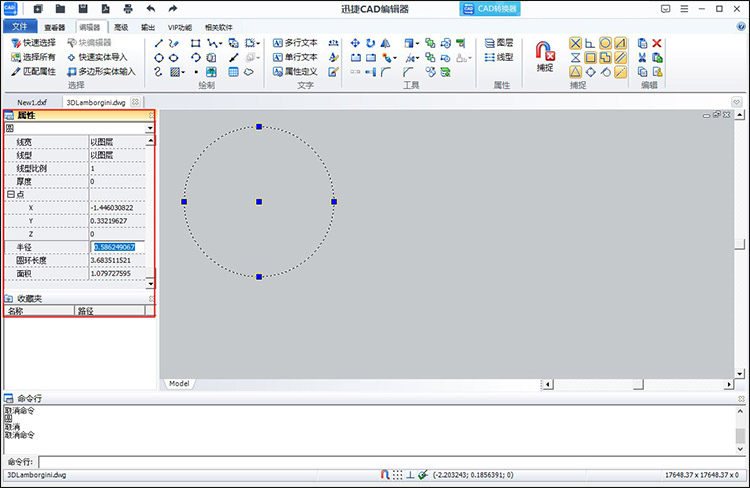Open the 线型 value 以图层

point(117,155)
